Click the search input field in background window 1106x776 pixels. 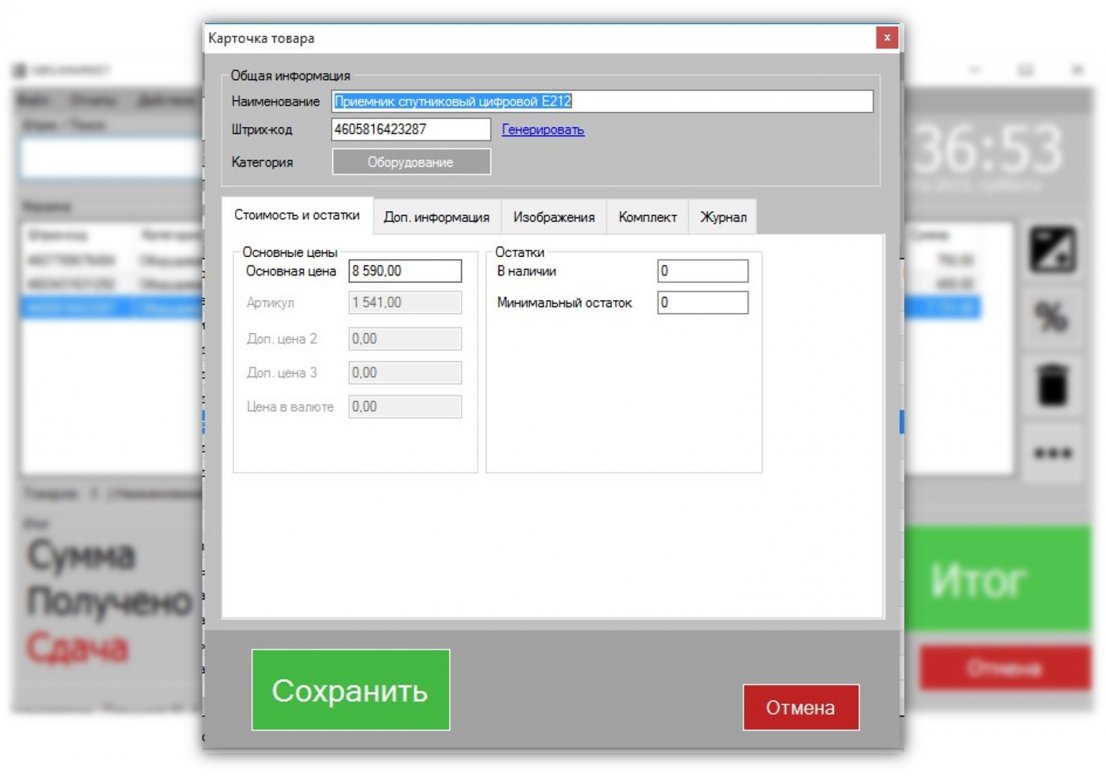[113, 157]
